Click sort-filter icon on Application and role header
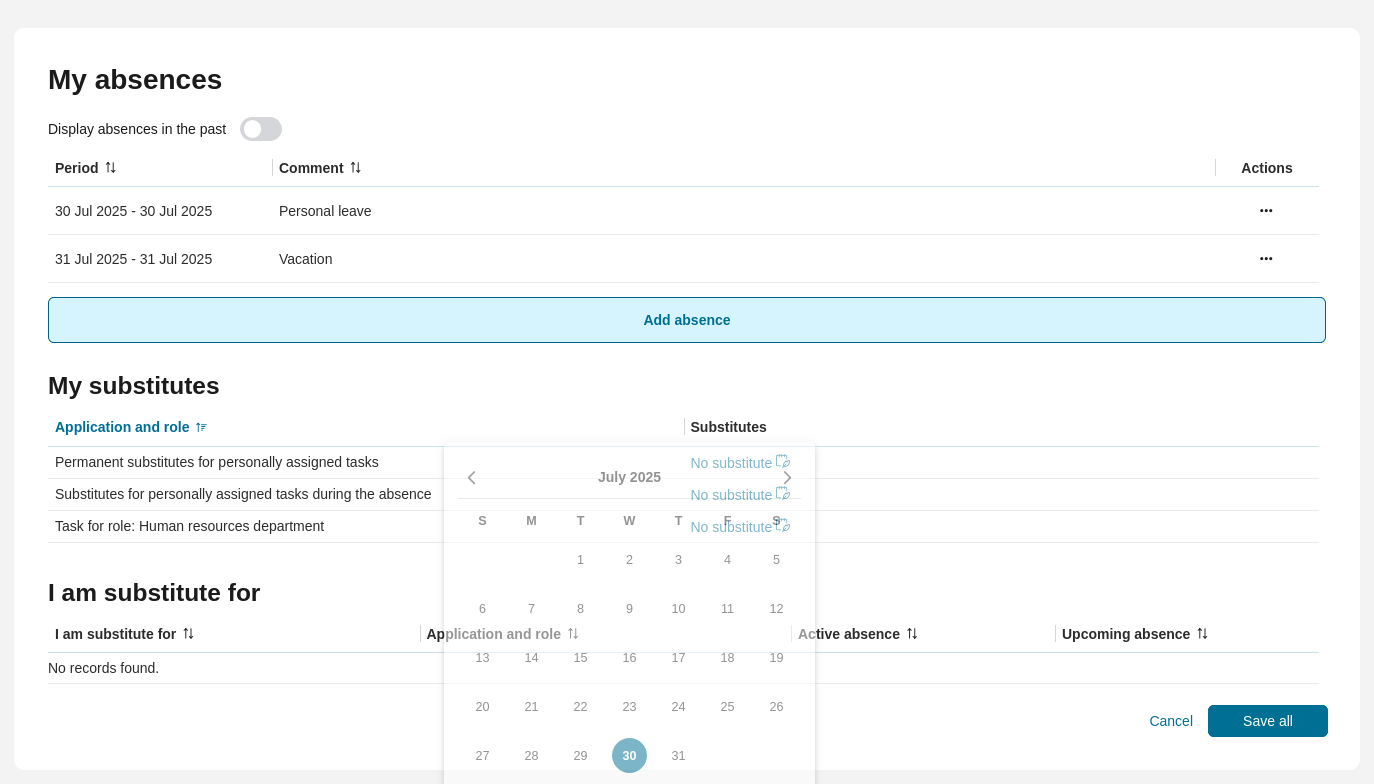 coord(201,427)
